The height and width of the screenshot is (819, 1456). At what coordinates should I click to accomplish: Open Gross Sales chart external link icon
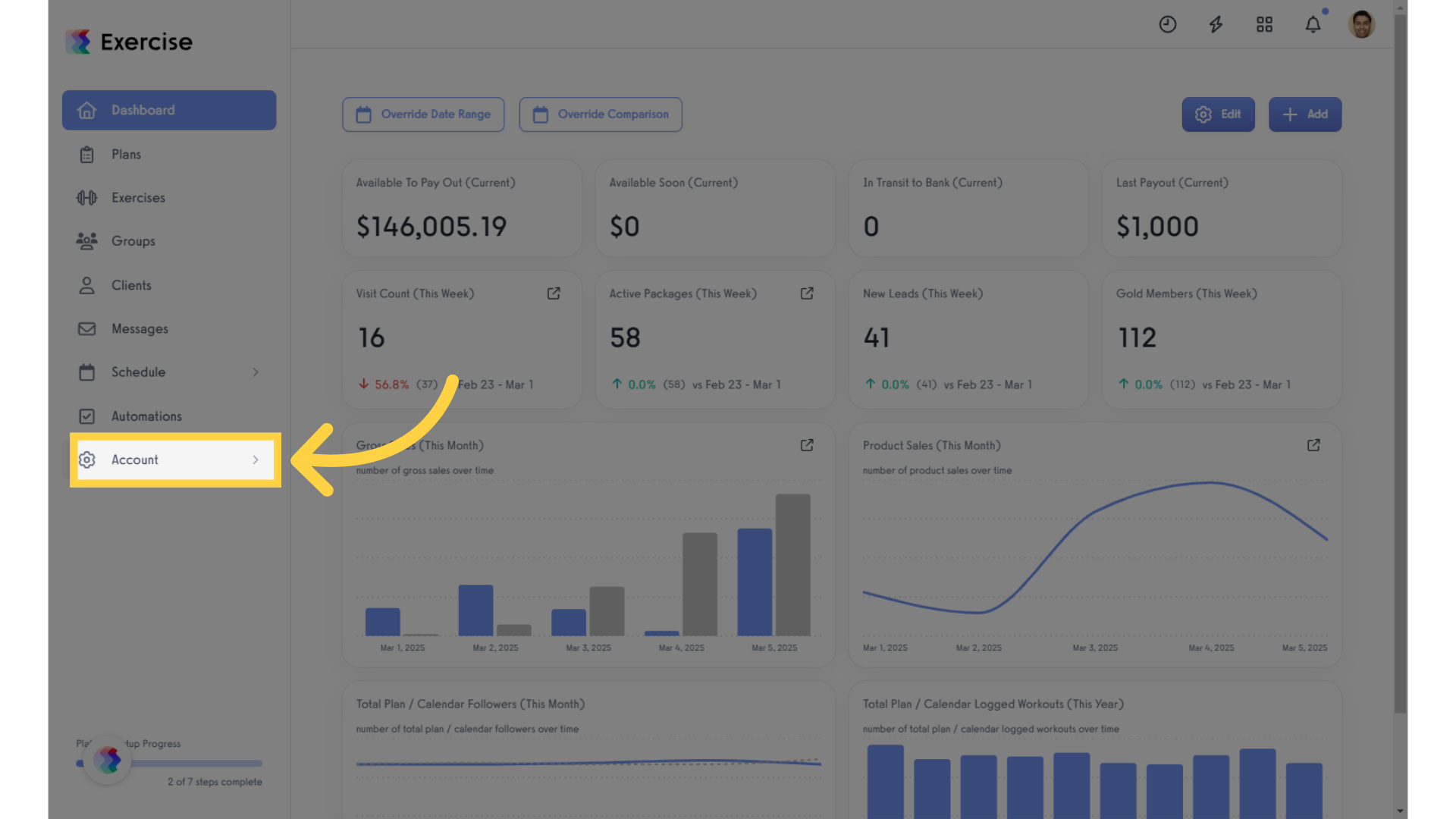pyautogui.click(x=807, y=445)
